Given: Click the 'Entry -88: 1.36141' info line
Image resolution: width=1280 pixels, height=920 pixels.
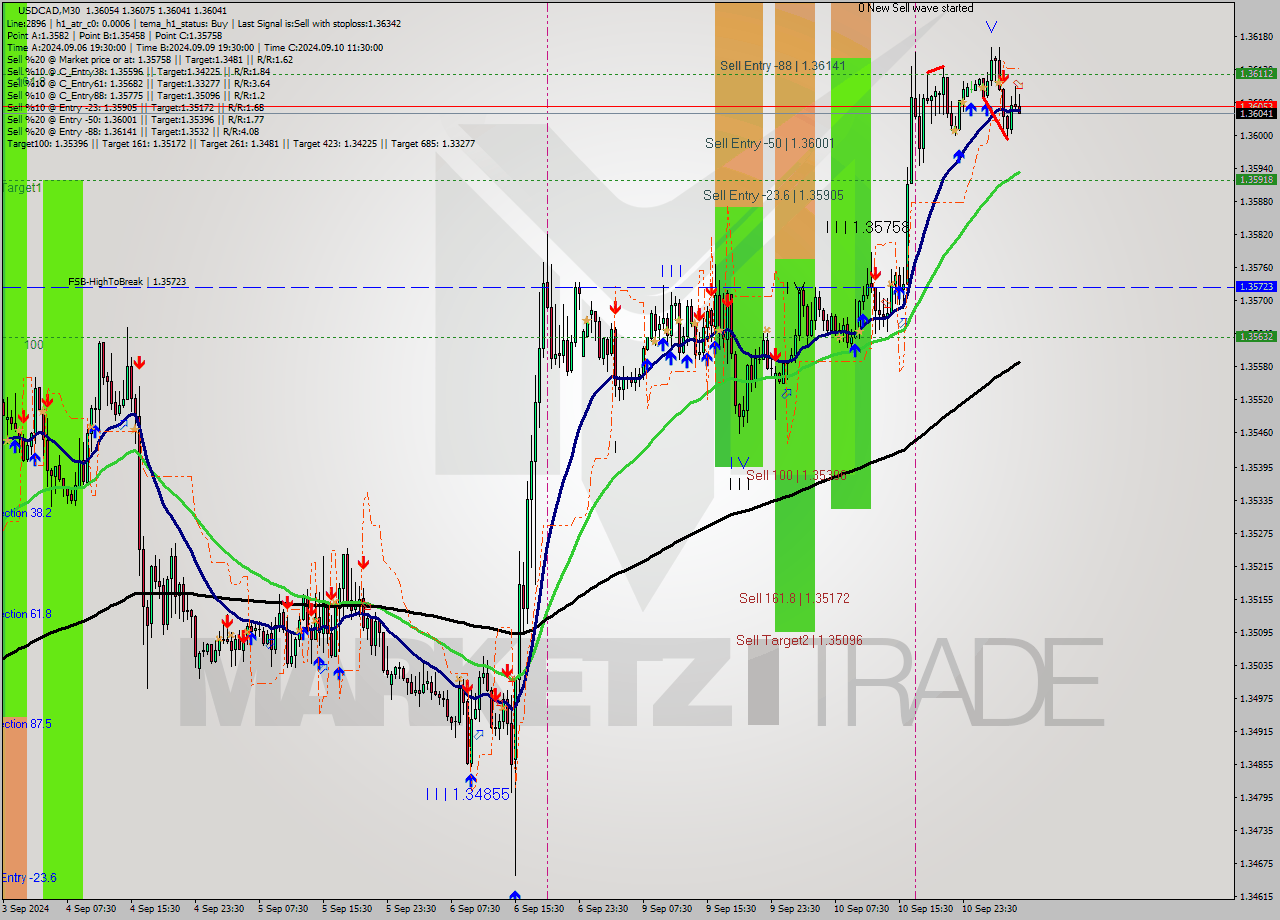Looking at the screenshot, I should click(x=132, y=131).
